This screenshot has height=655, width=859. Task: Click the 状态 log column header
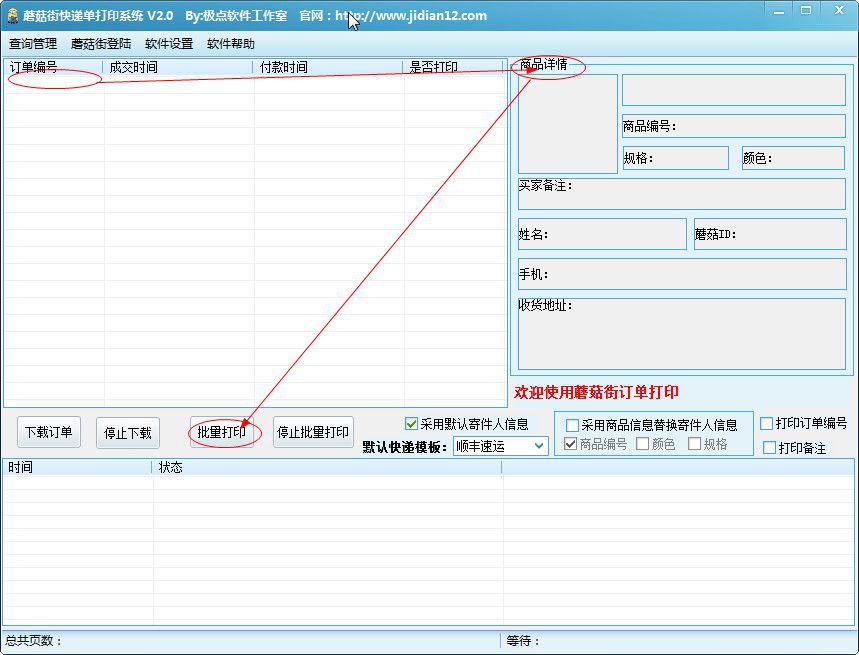coord(327,467)
